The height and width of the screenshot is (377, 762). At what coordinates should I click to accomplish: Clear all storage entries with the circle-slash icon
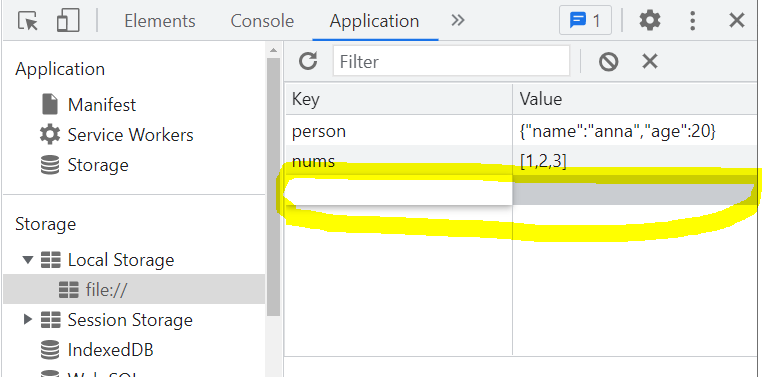click(608, 62)
